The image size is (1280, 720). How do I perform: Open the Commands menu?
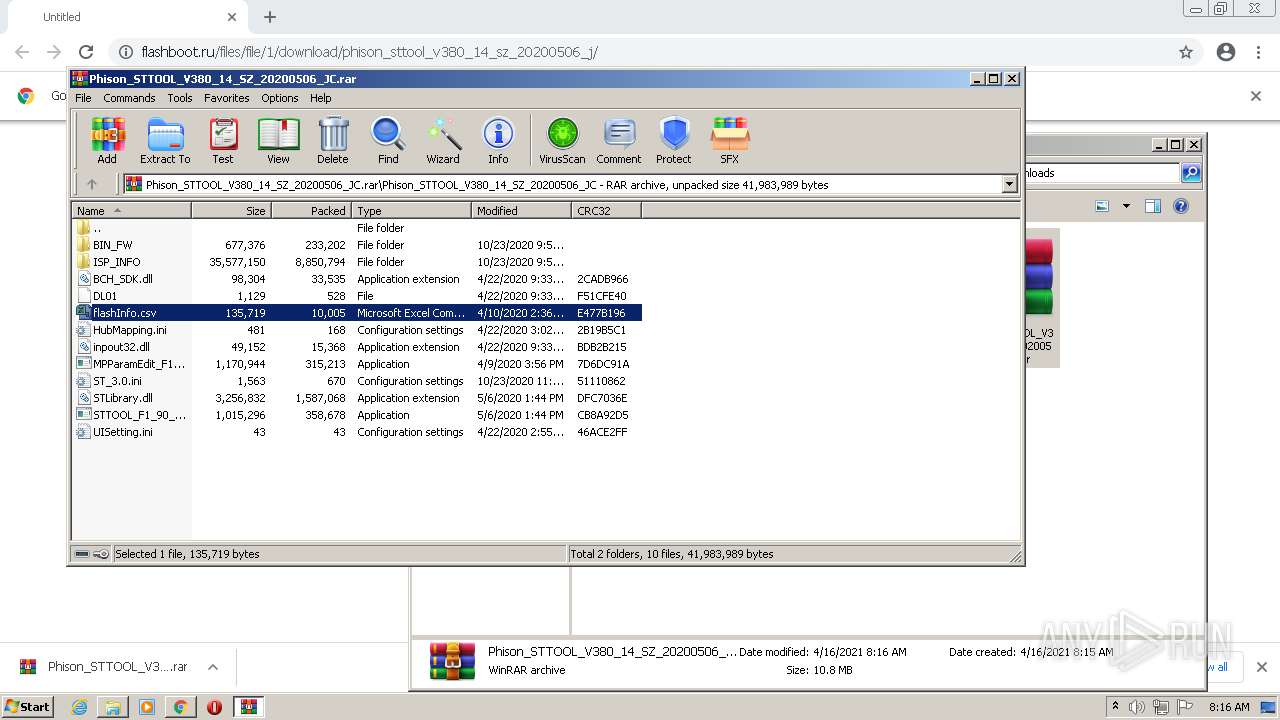pyautogui.click(x=129, y=98)
